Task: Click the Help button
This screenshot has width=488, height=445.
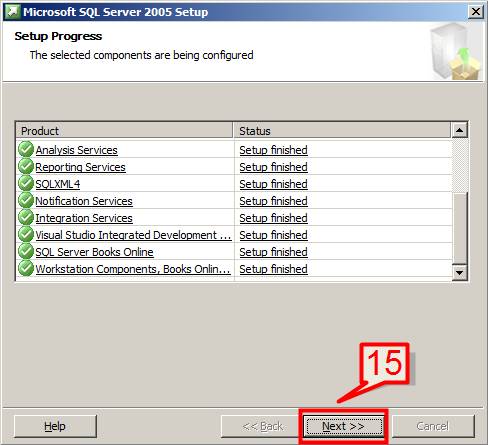Action: [55, 426]
